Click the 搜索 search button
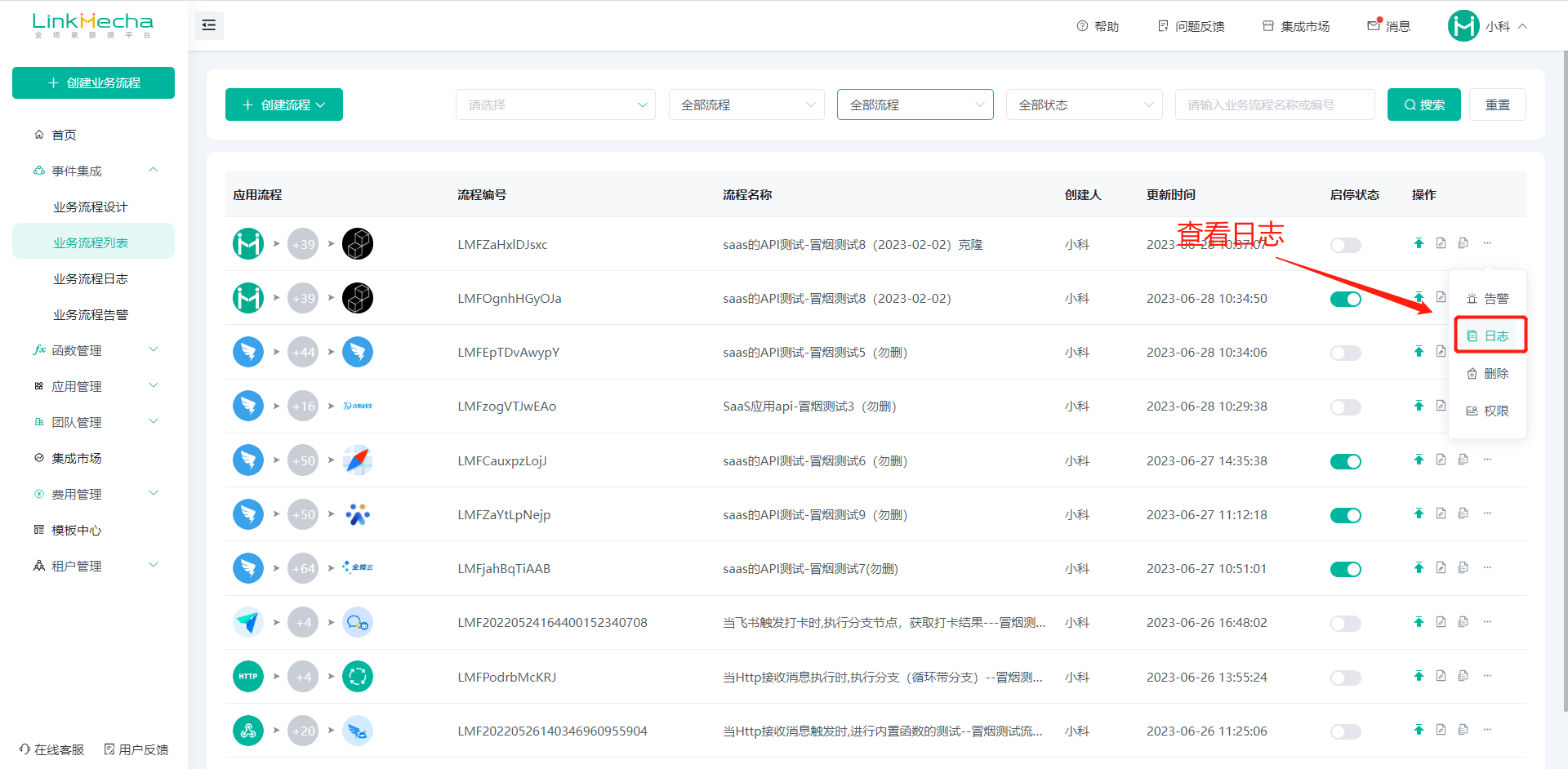 tap(1423, 104)
